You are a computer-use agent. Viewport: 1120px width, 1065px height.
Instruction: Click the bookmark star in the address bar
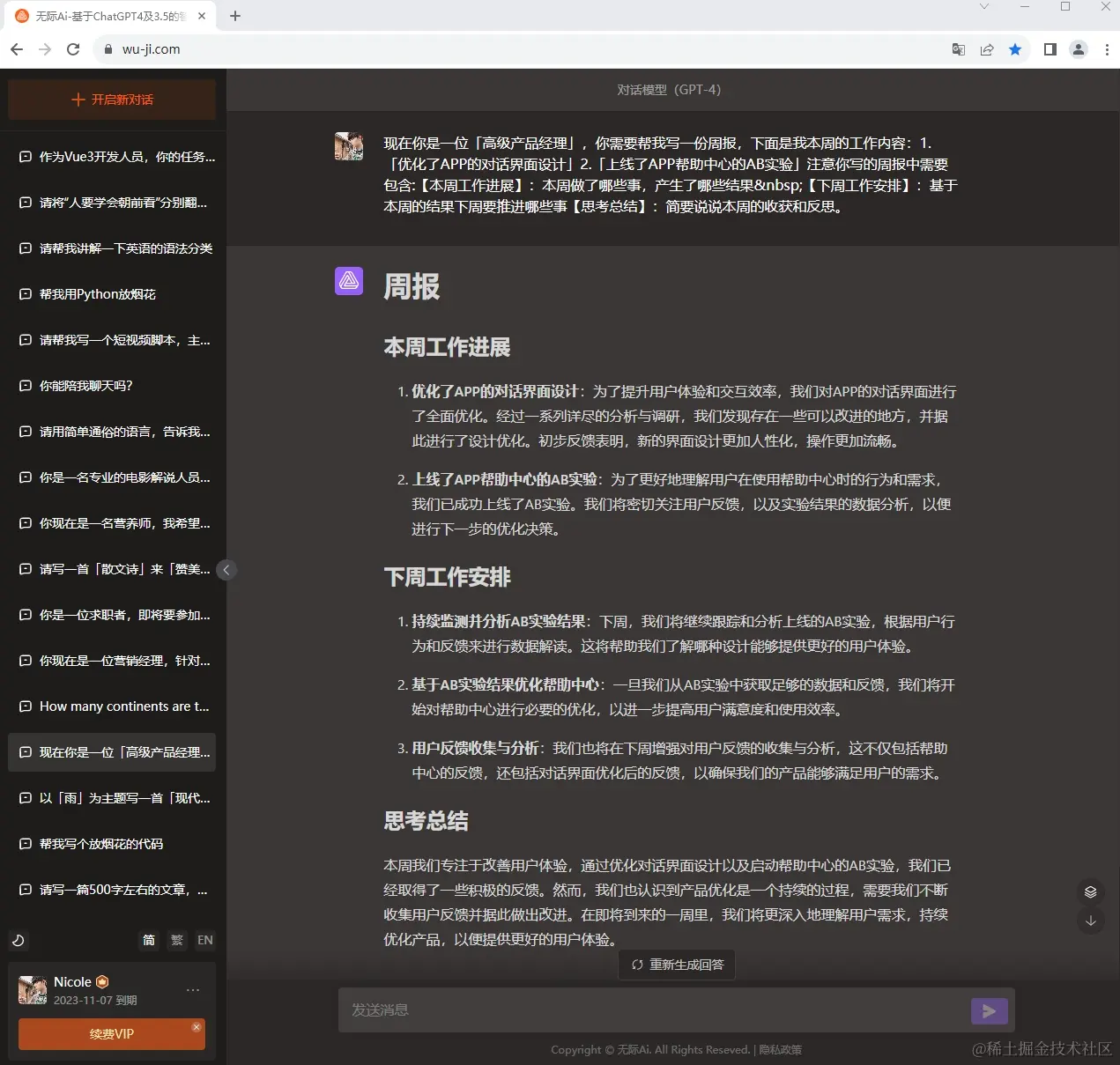click(x=1015, y=49)
